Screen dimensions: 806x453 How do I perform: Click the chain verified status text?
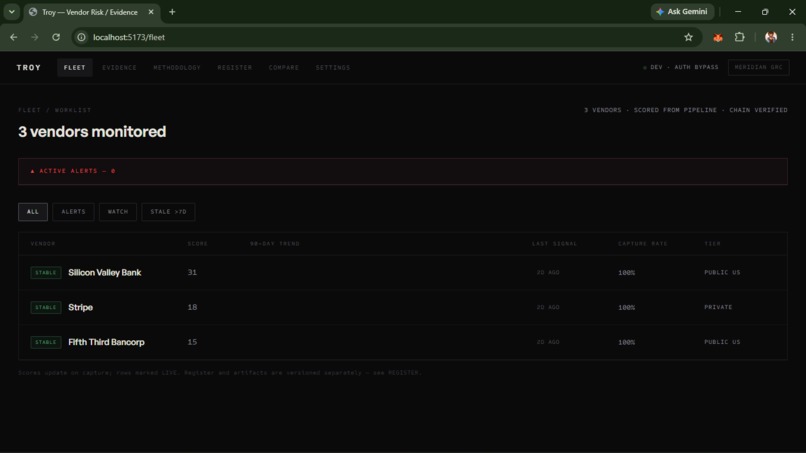(x=758, y=110)
